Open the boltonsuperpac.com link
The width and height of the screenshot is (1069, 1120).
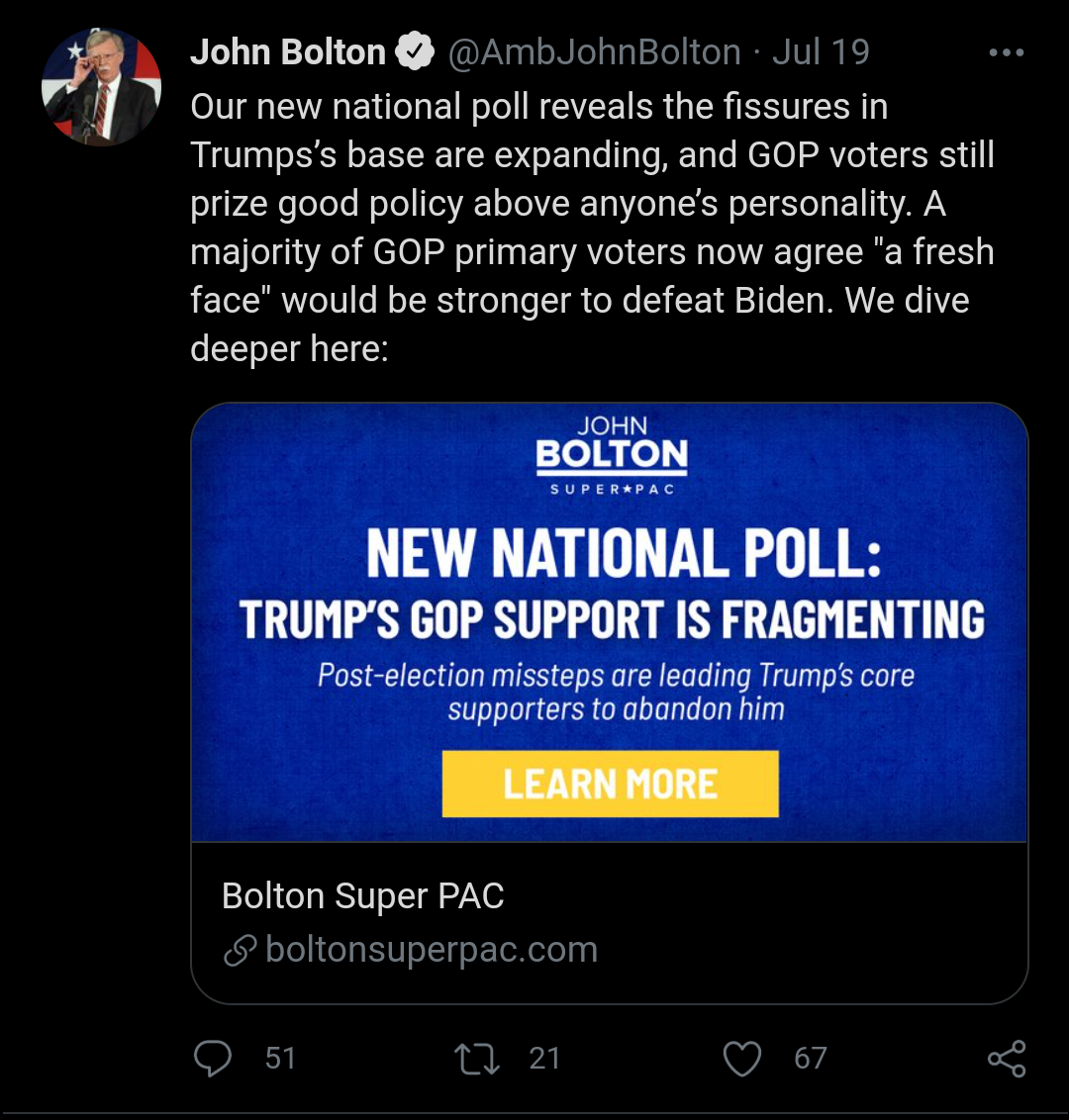coord(432,950)
